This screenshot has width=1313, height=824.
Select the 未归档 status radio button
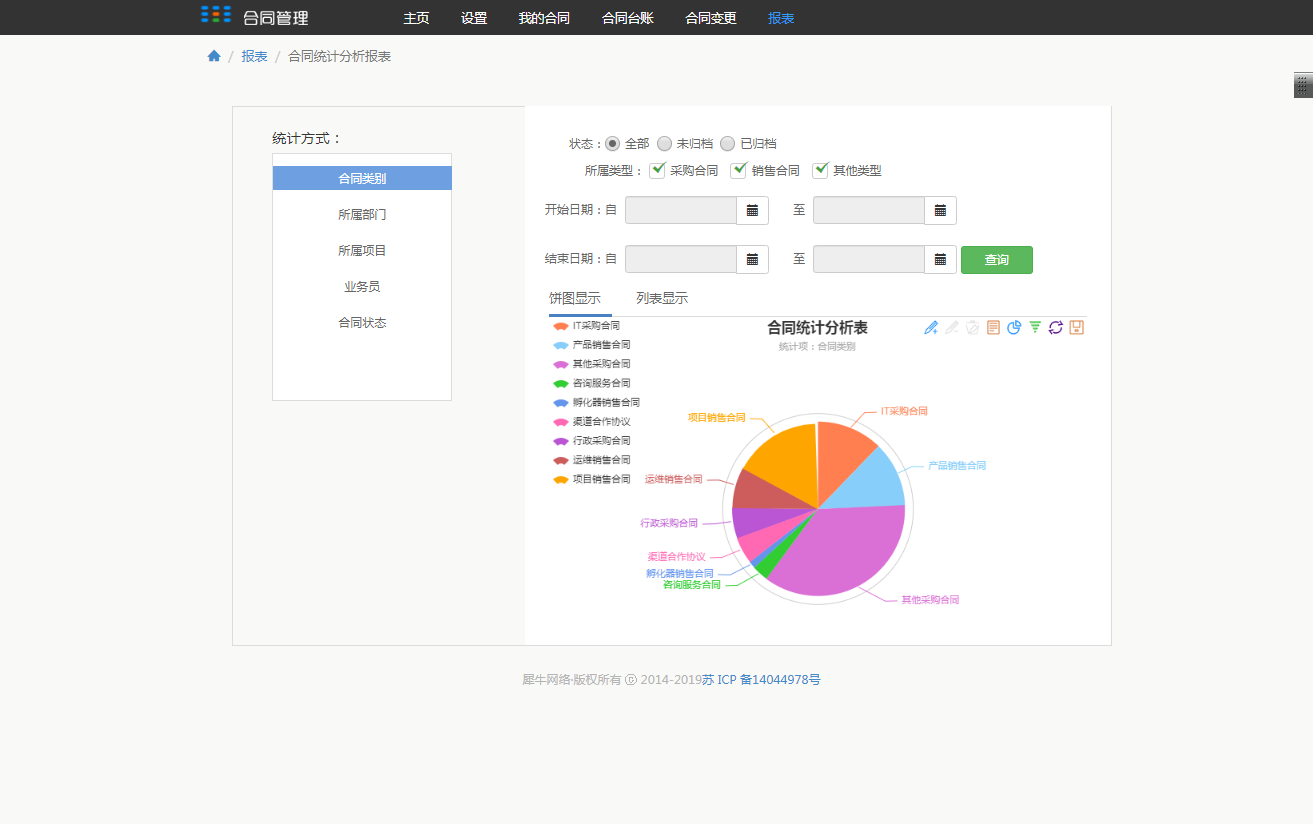[664, 143]
